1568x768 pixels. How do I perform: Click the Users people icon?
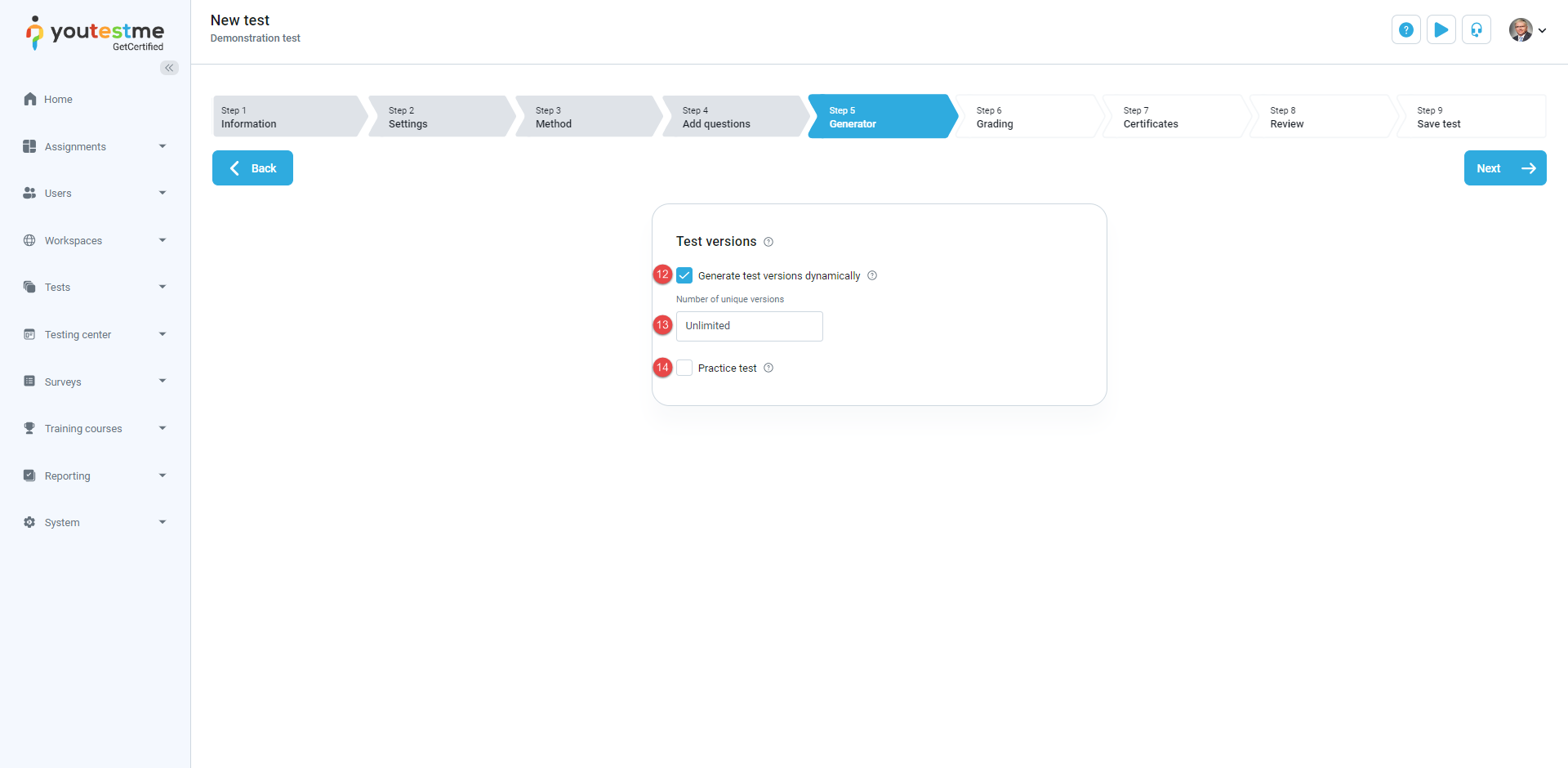[29, 193]
